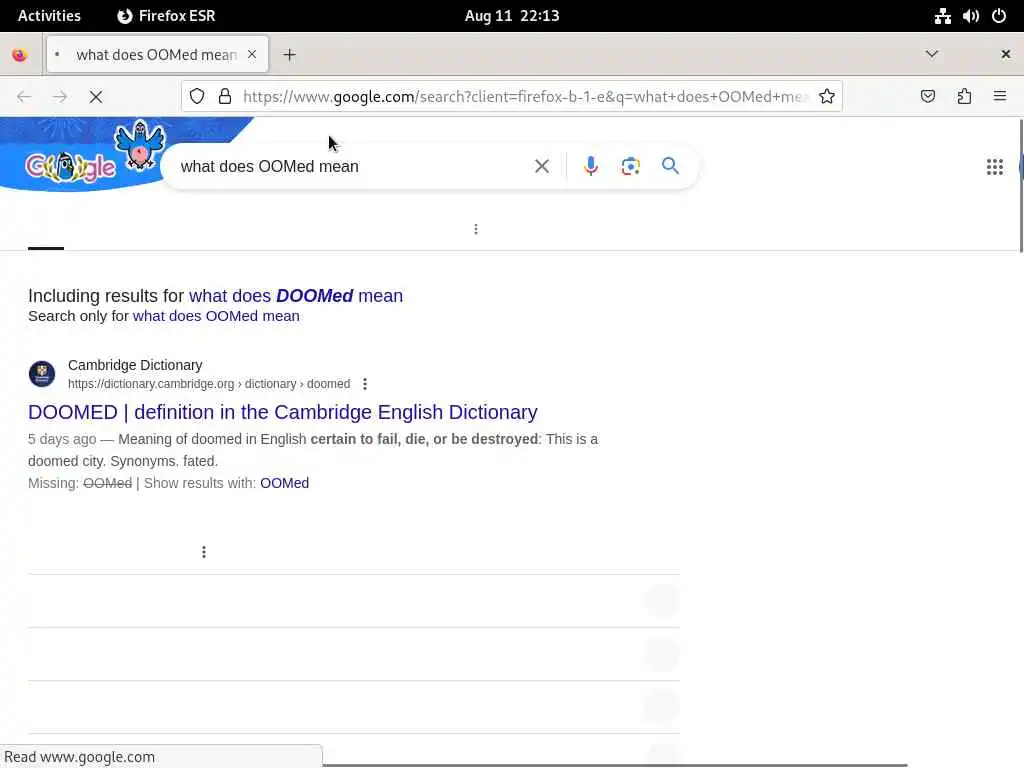Open Google apps grid
1024x768 pixels.
coord(995,167)
